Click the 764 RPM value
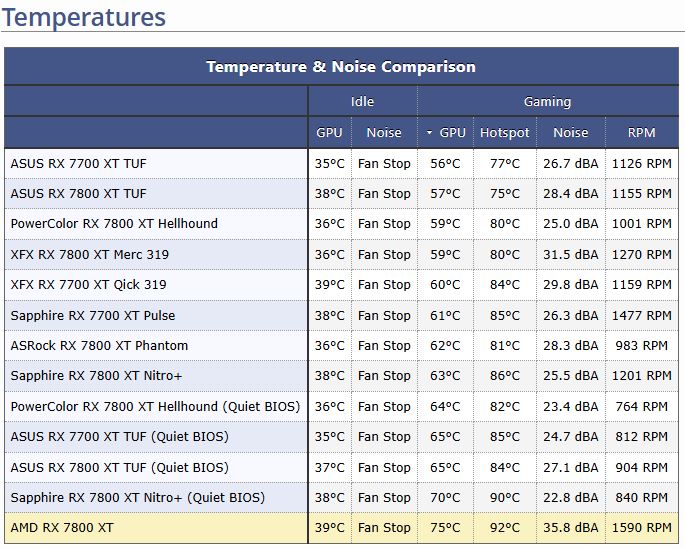This screenshot has width=685, height=549. 641,407
